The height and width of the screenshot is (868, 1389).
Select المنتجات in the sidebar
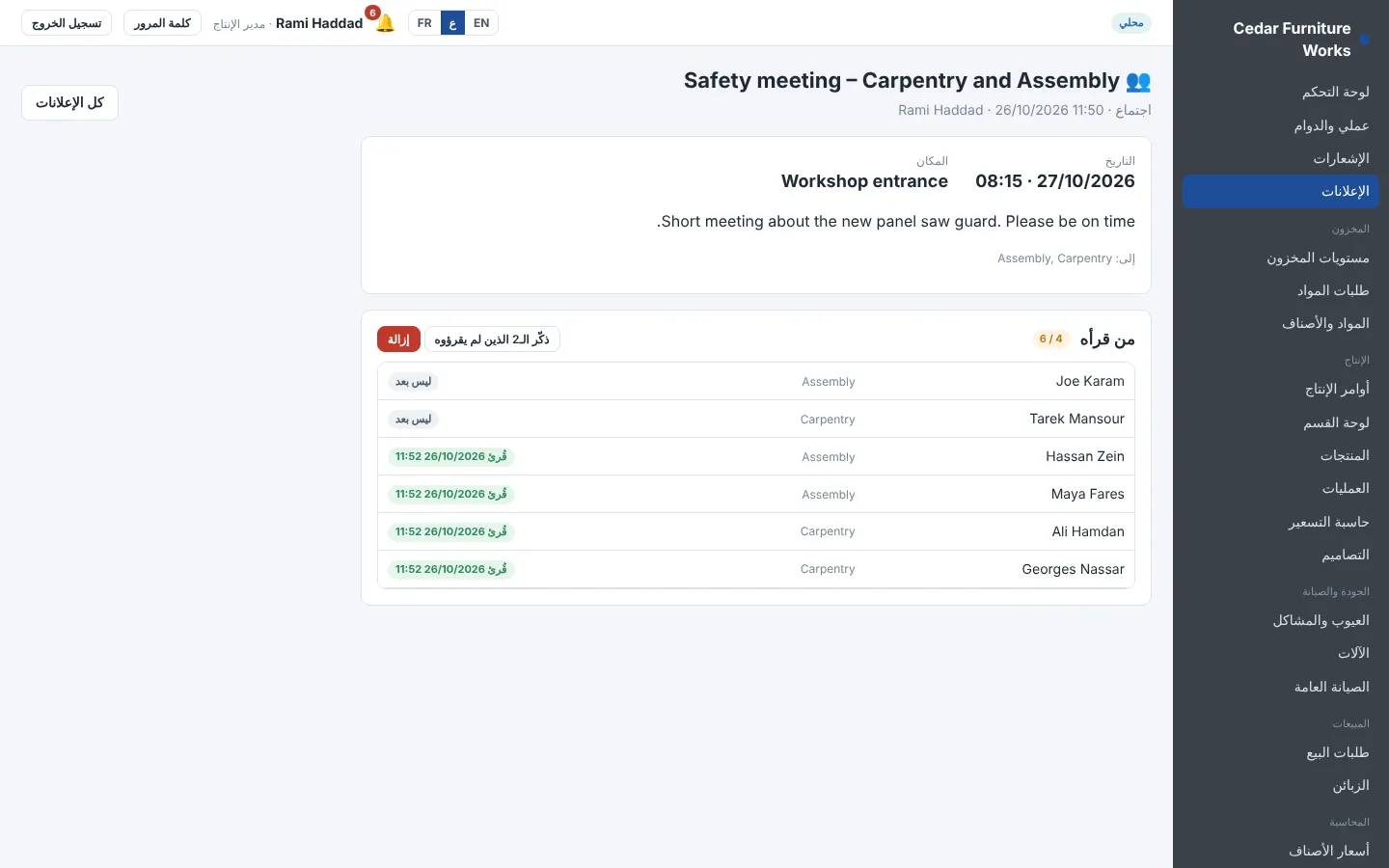click(x=1280, y=455)
